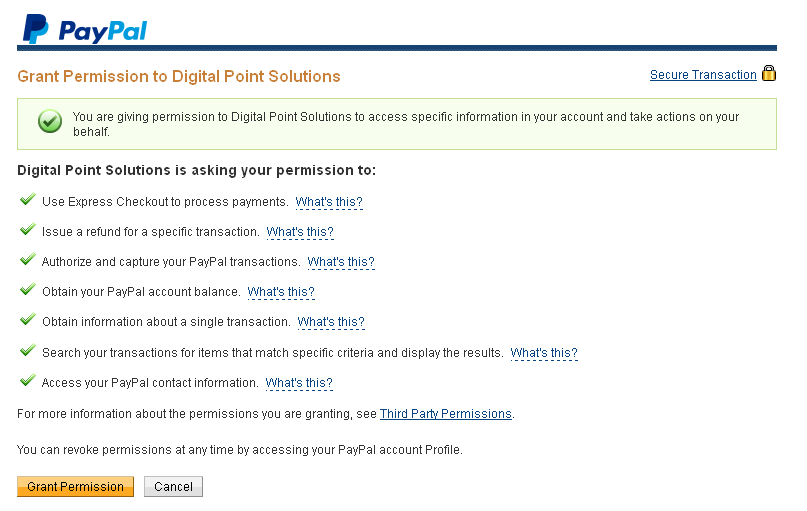Viewport: 807px width, 511px height.
Task: Click checkmark beside single transaction information
Action: click(27, 321)
